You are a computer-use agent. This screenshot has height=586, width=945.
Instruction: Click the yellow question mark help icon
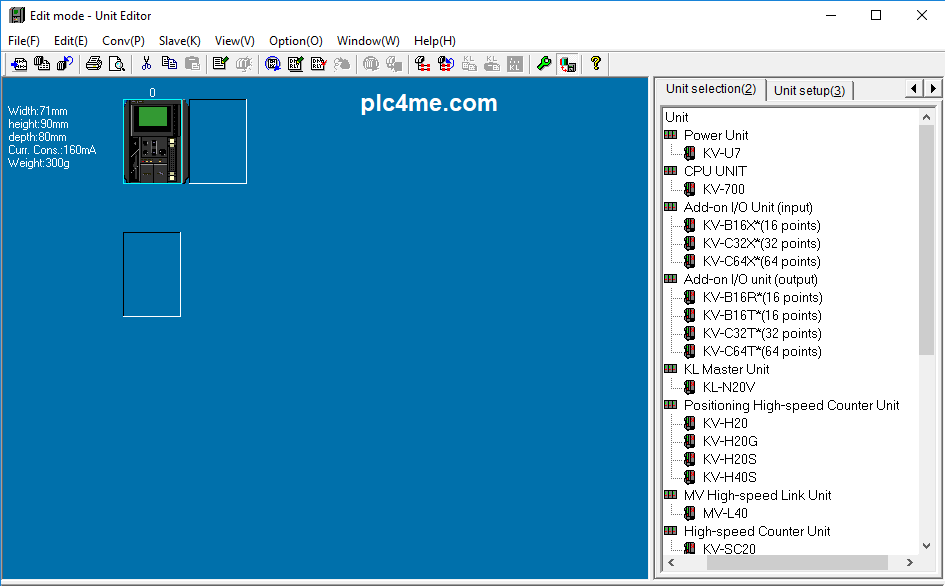coord(596,64)
